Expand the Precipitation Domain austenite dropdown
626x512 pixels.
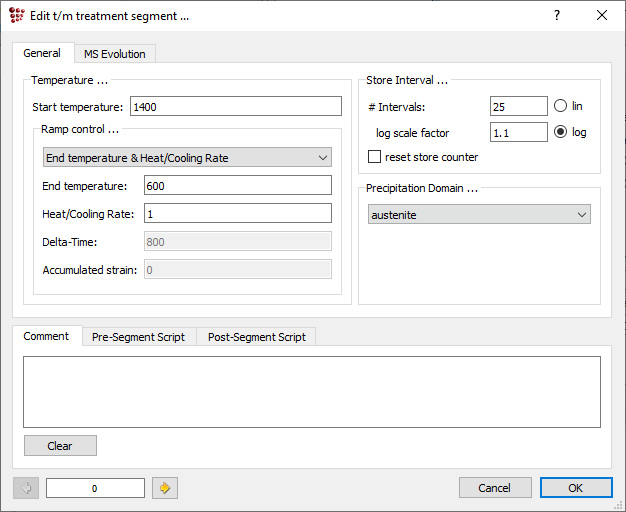(x=478, y=214)
